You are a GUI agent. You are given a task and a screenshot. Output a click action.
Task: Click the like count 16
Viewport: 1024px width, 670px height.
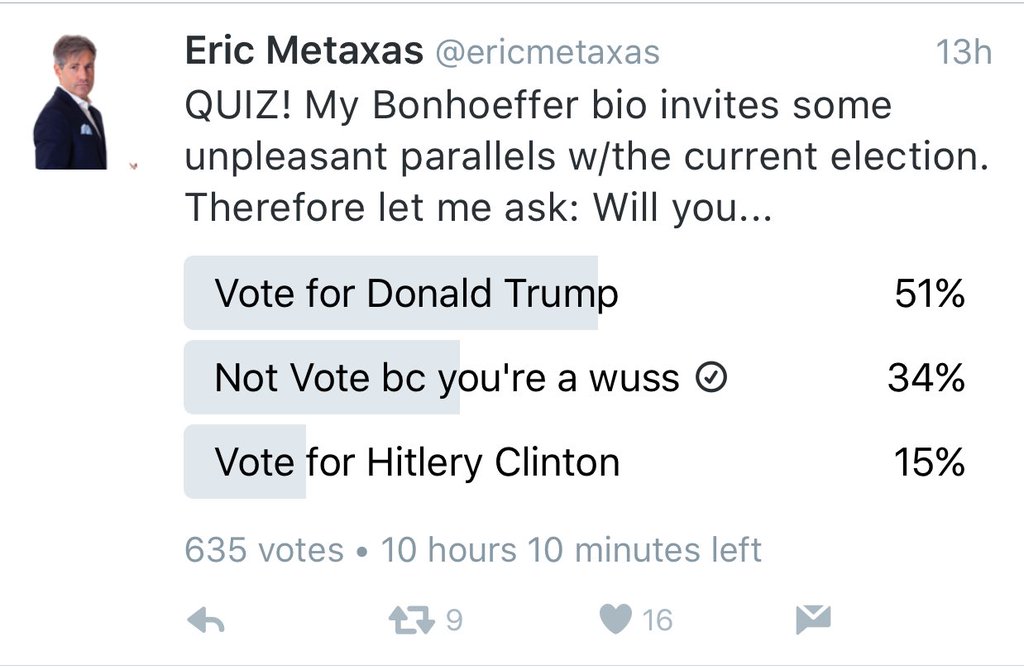coord(657,620)
